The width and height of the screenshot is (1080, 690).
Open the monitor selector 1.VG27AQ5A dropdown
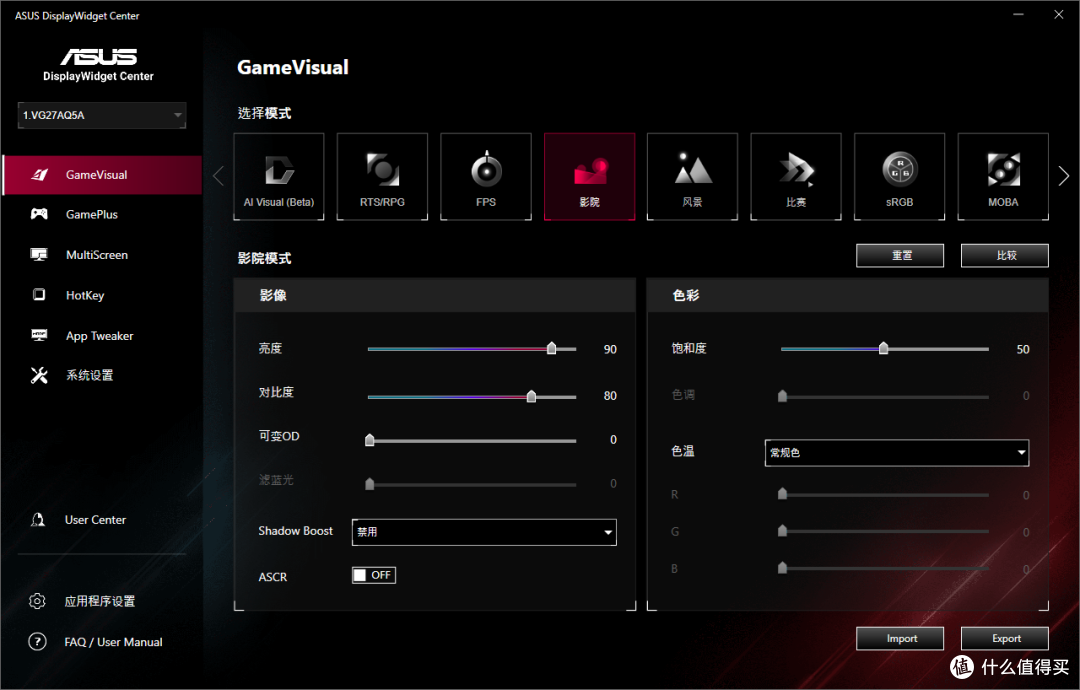tap(102, 115)
